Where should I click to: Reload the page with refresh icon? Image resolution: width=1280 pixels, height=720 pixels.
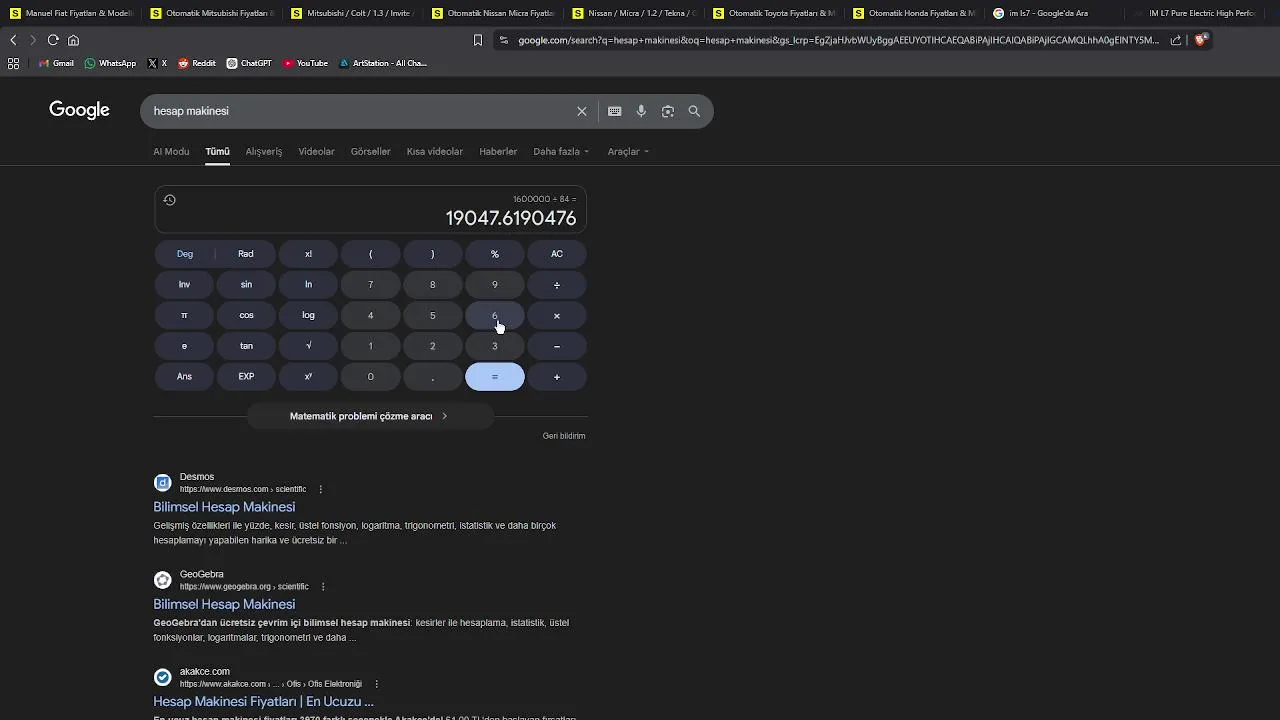pyautogui.click(x=53, y=40)
